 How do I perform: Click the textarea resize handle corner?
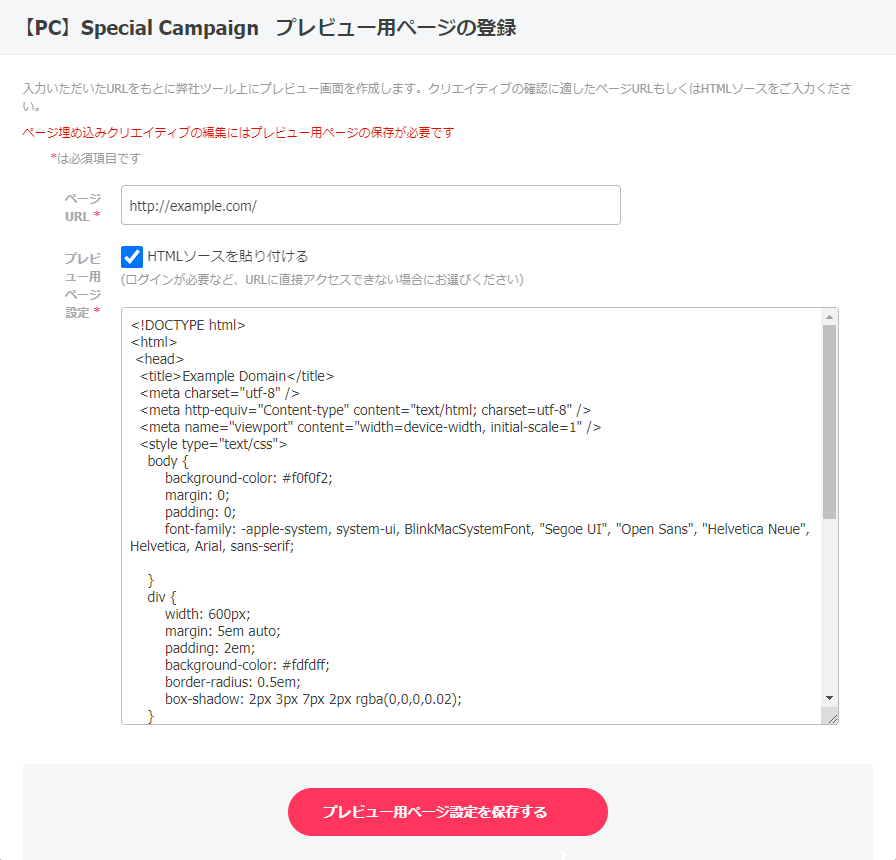pos(830,716)
